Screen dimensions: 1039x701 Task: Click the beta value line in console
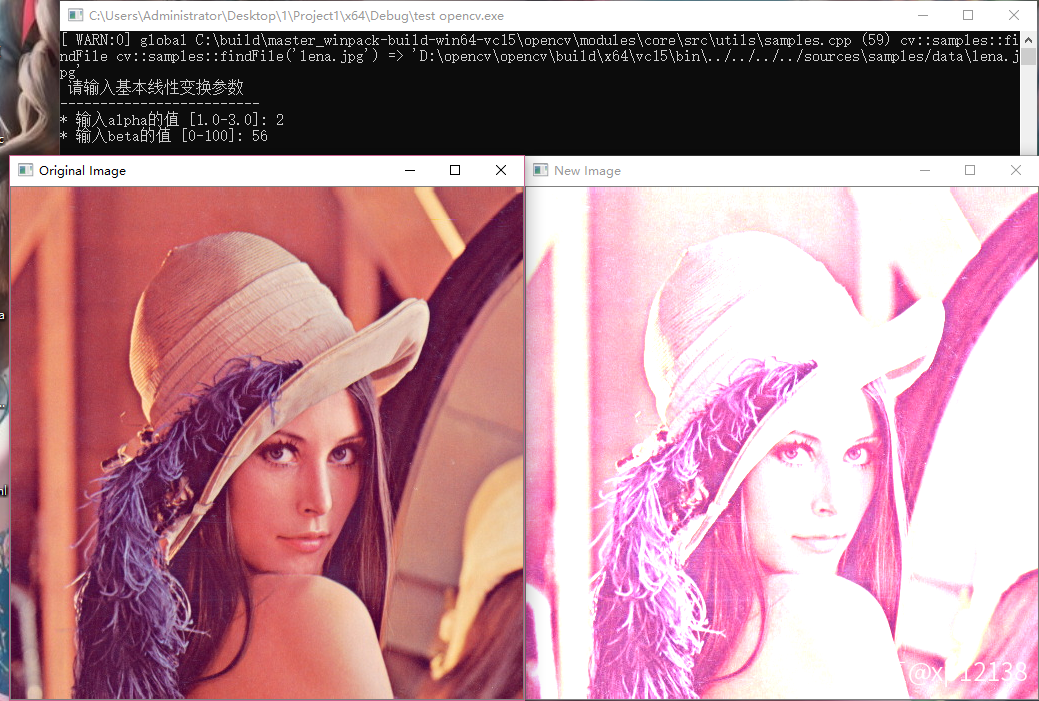(x=164, y=136)
